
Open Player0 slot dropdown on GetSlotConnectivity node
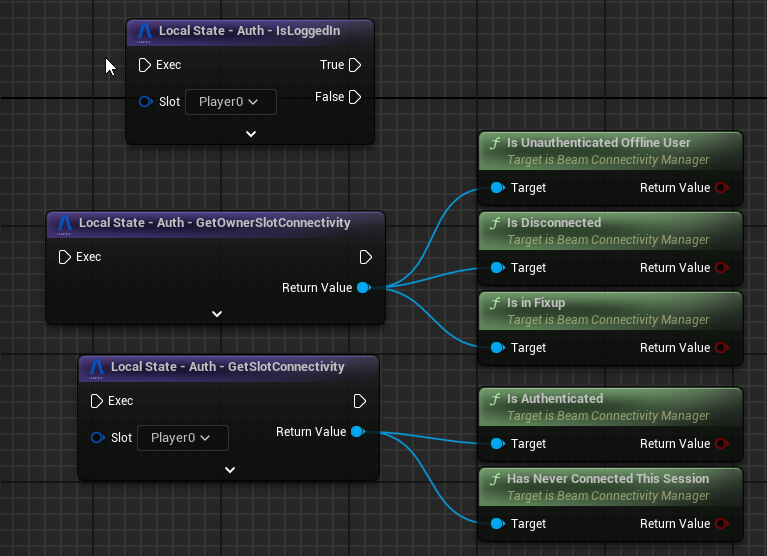click(182, 437)
